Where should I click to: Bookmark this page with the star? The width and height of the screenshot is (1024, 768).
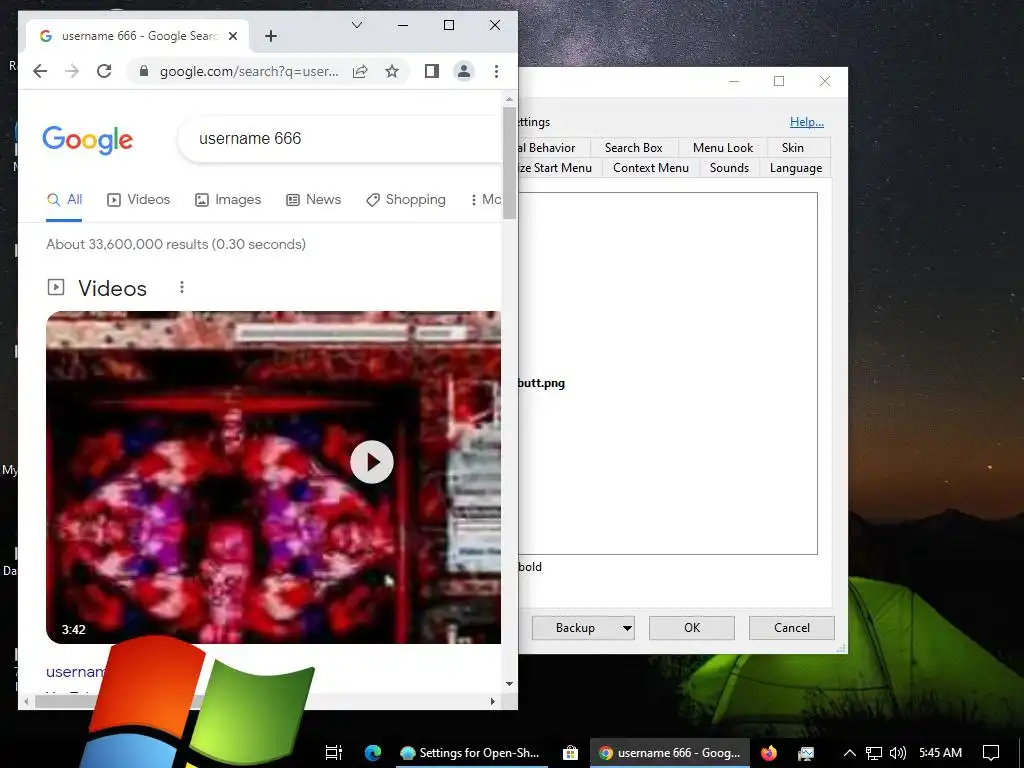pos(392,71)
